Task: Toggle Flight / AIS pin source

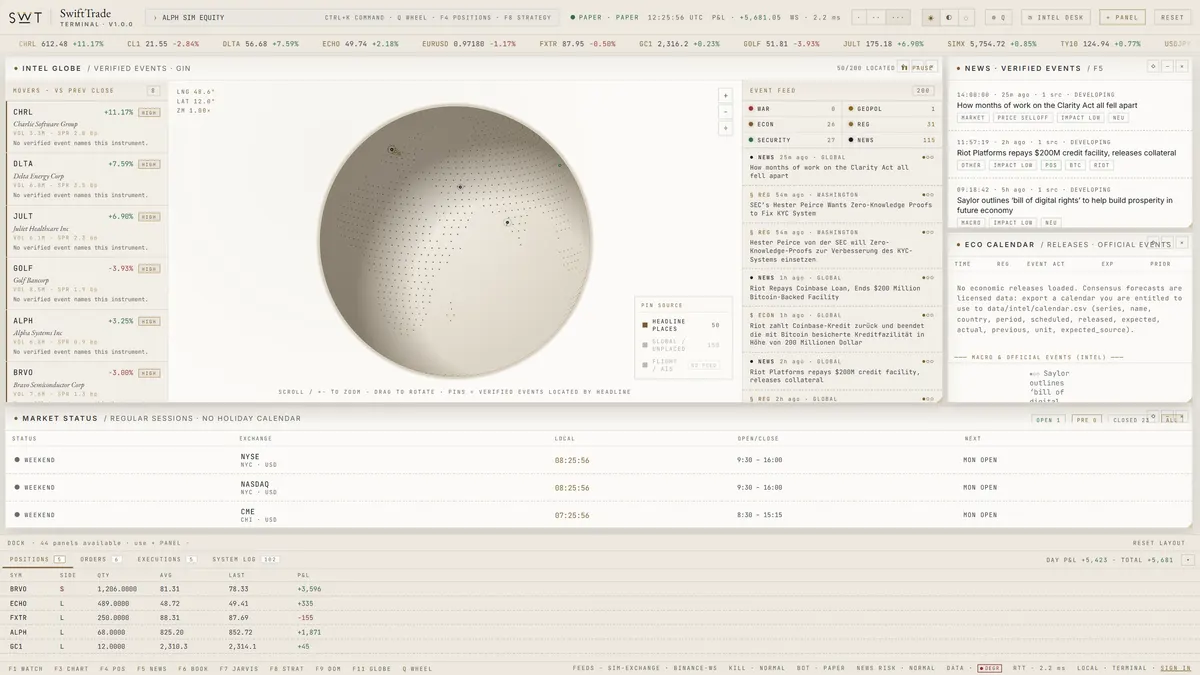Action: (x=681, y=365)
